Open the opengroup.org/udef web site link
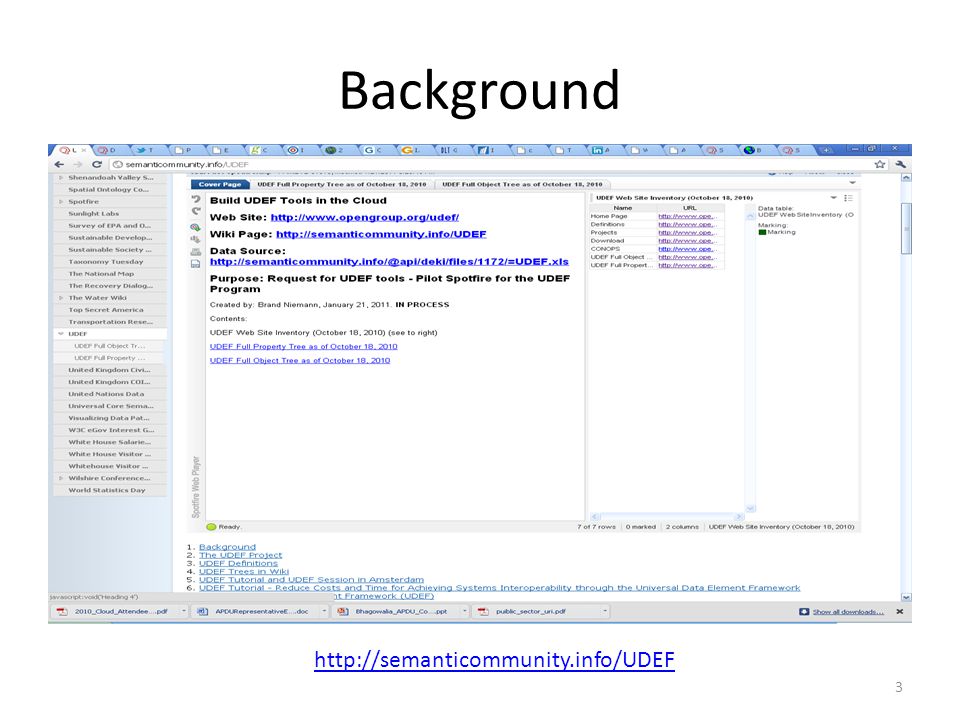960x720 pixels. [364, 217]
